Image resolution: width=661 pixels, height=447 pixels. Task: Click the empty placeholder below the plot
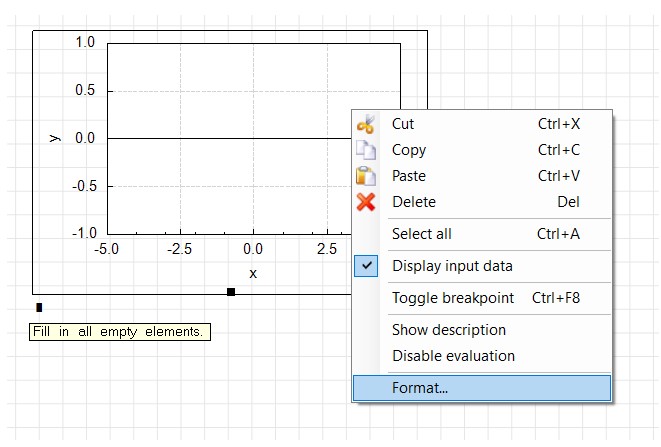[x=39, y=308]
